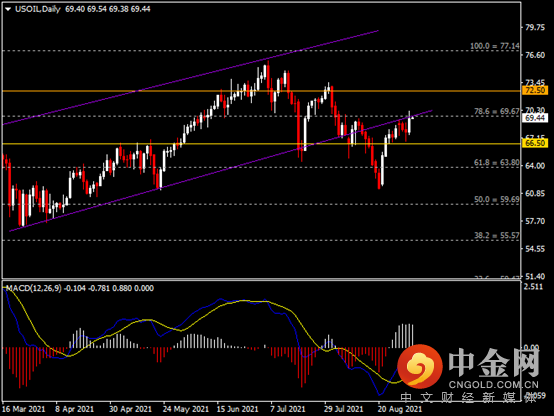The width and height of the screenshot is (554, 416).
Task: Click the 78.6 = 69.67 Fibonacci label
Action: pos(497,111)
